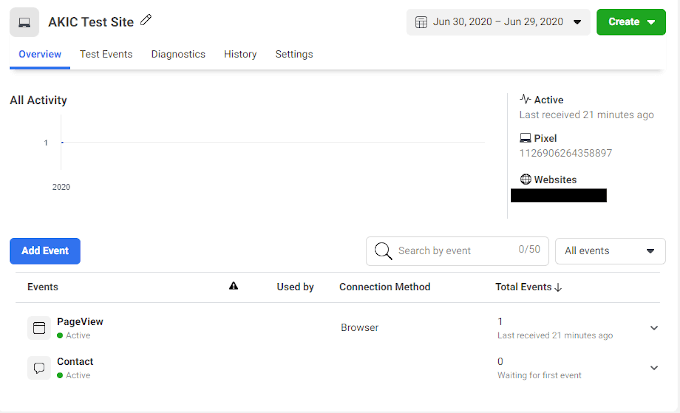Image resolution: width=680 pixels, height=413 pixels.
Task: Sort by Total Events column header
Action: (528, 287)
